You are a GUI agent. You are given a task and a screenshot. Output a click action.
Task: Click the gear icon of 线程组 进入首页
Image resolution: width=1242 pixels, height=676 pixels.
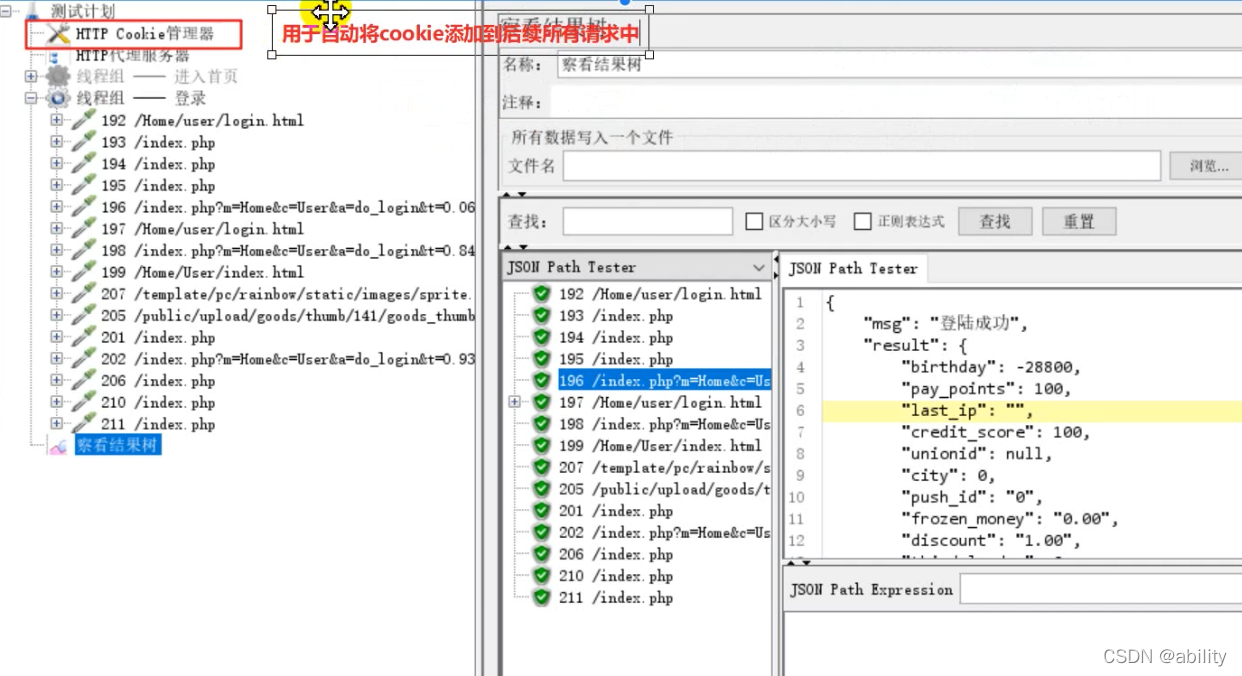[x=59, y=76]
